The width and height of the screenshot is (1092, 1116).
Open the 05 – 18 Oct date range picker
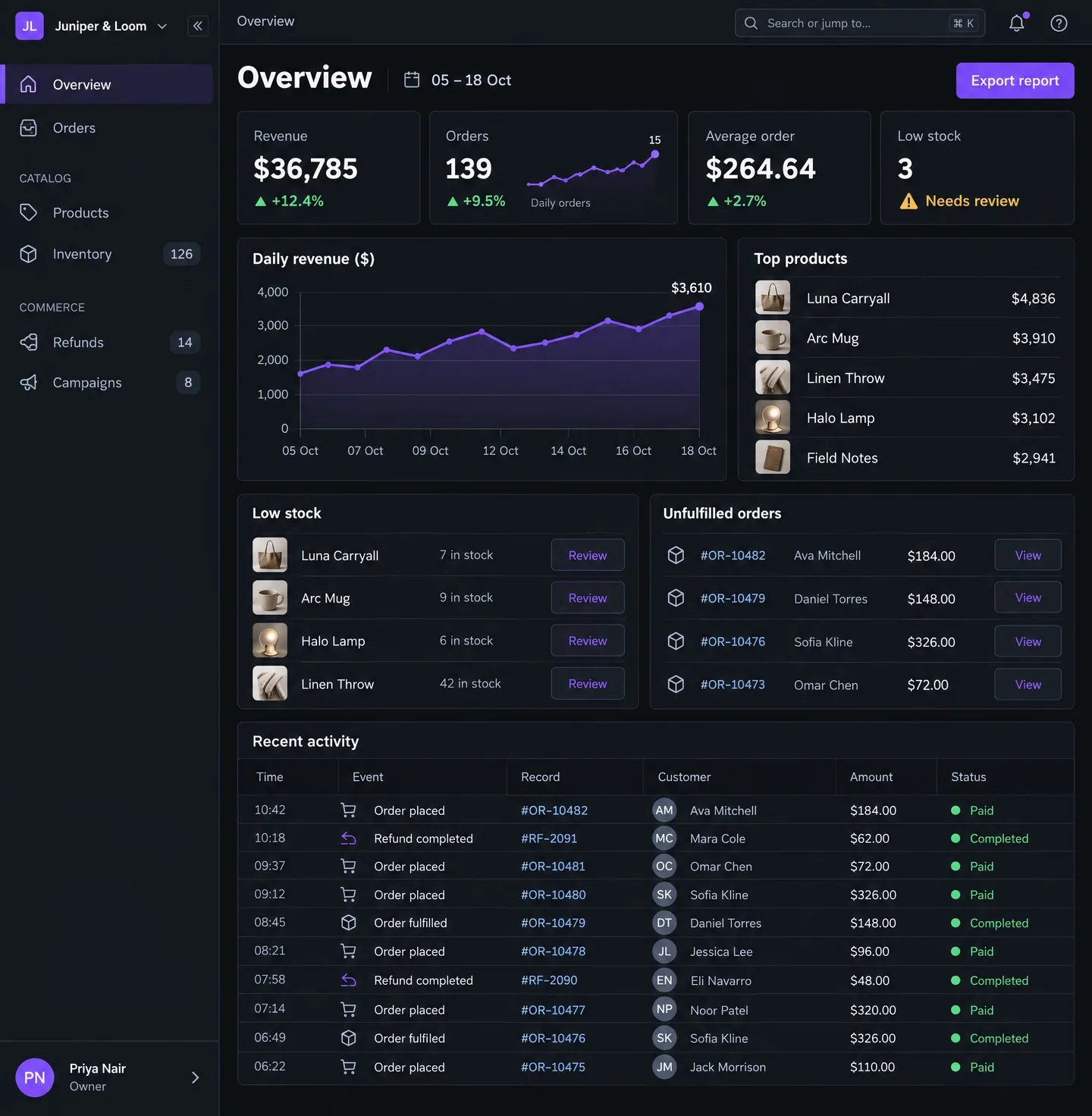coord(457,80)
